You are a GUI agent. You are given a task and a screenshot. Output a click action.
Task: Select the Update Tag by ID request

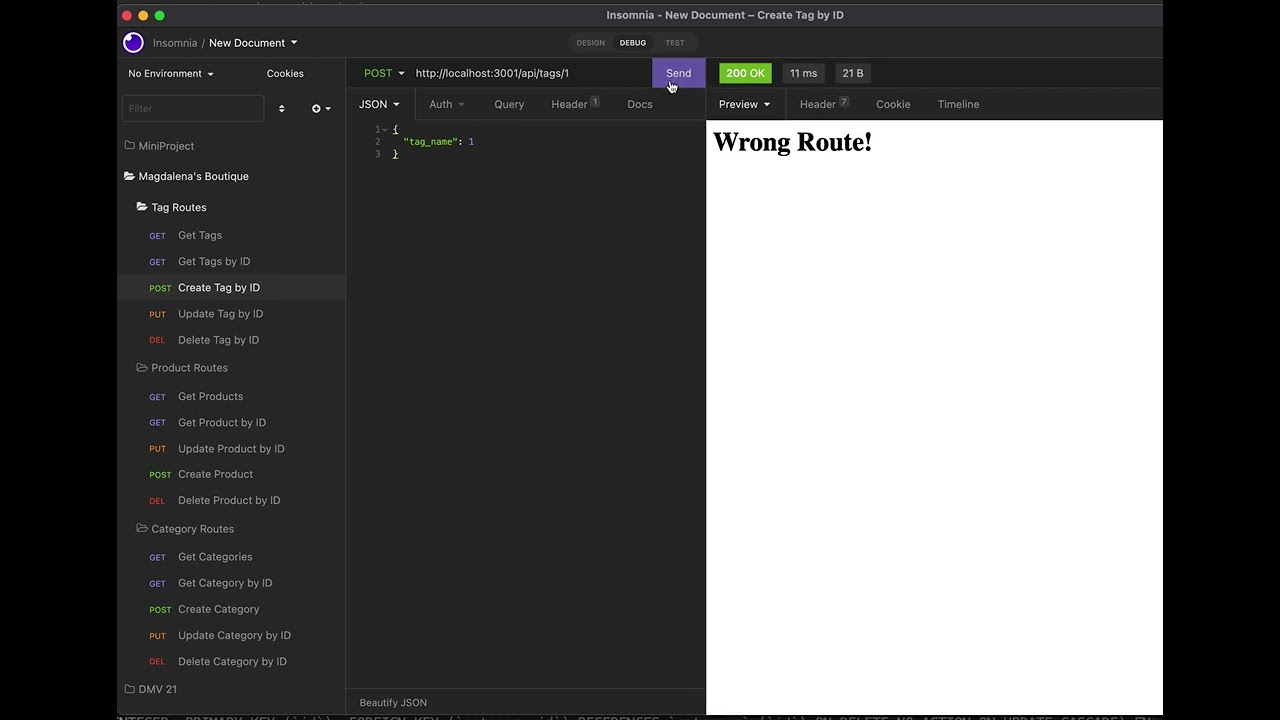click(231, 314)
